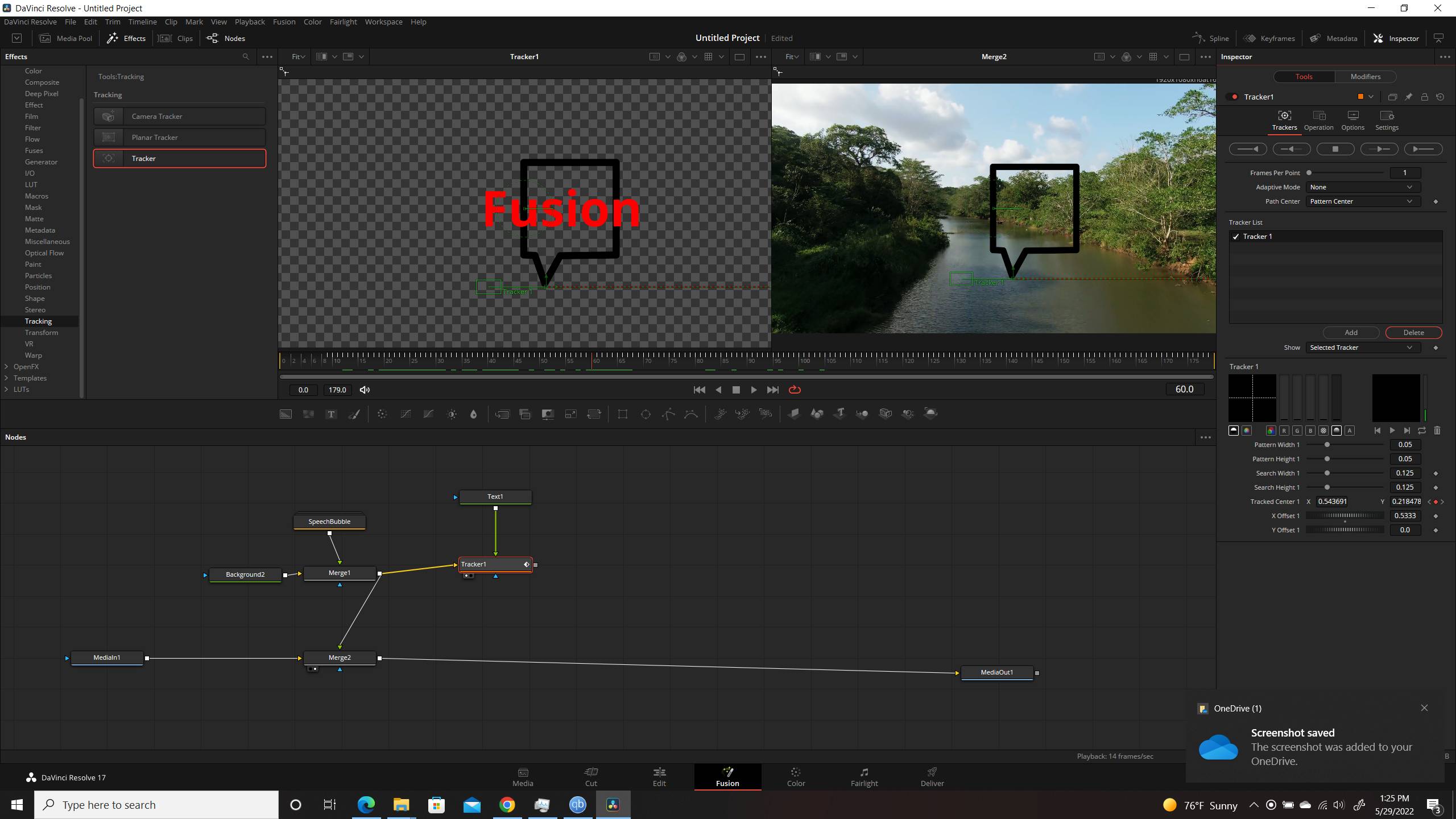Toggle the Inspector panel button
This screenshot has height=819, width=1456.
(x=1396, y=38)
